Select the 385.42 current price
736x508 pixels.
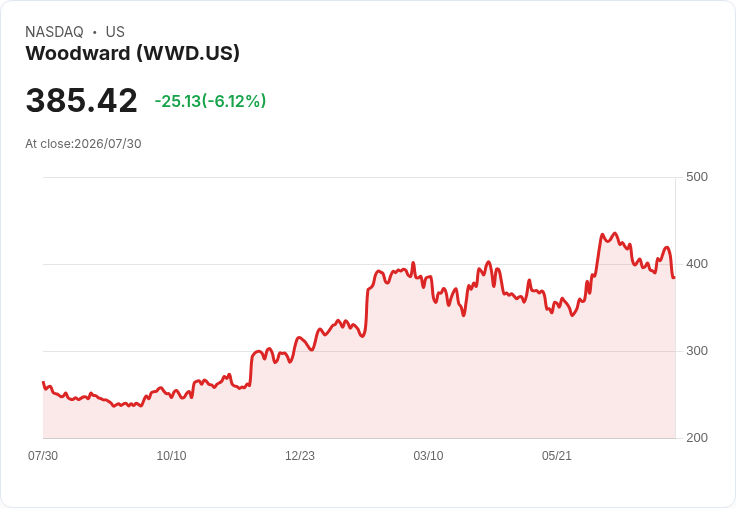tap(82, 100)
